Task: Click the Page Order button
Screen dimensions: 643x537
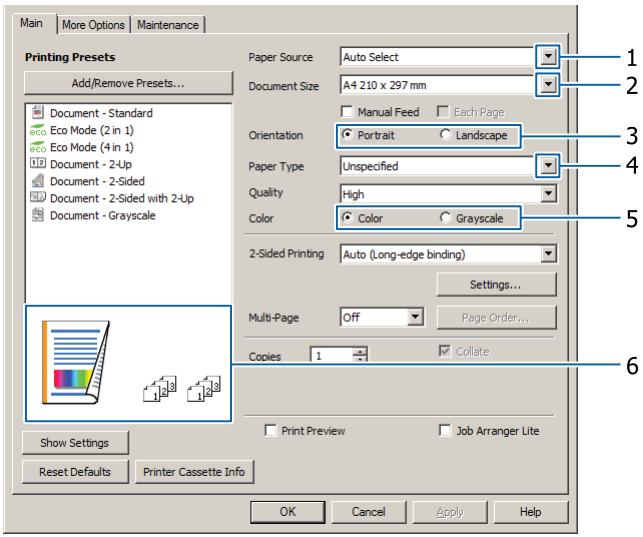Action: click(497, 317)
